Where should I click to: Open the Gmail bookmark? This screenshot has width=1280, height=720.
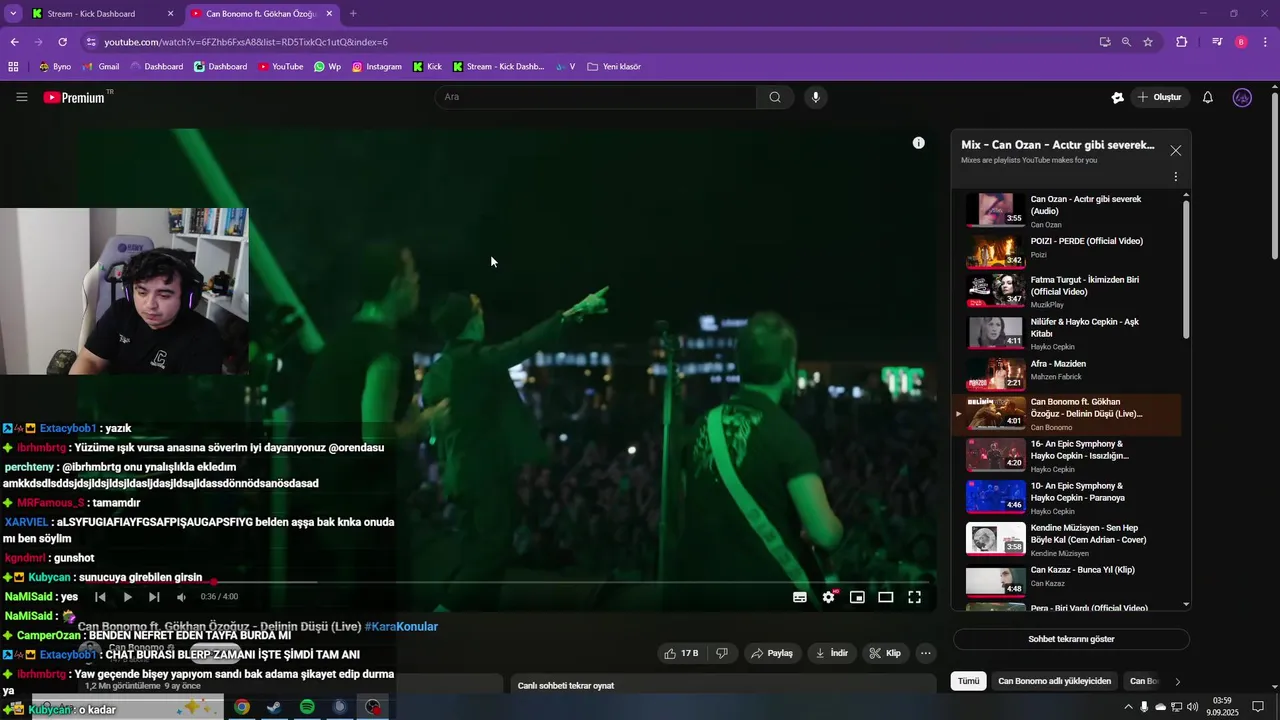click(x=101, y=67)
